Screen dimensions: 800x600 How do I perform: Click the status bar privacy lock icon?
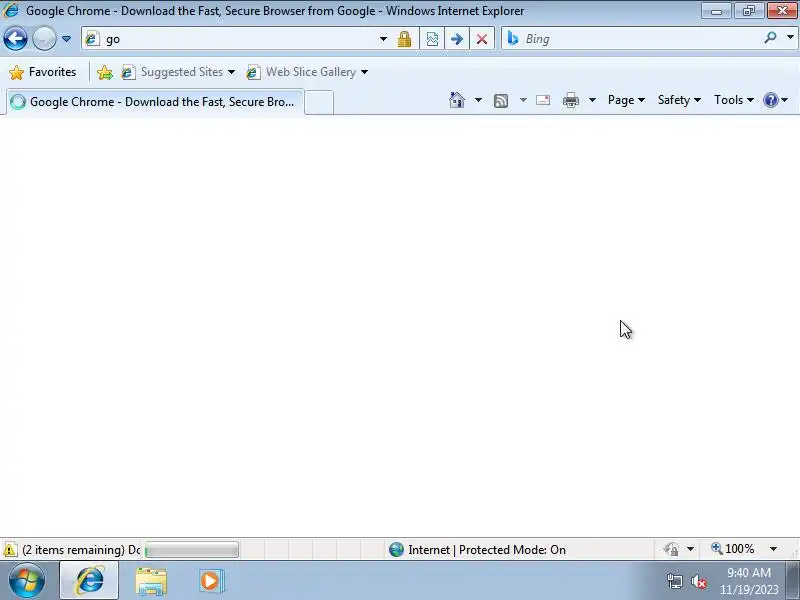(671, 549)
